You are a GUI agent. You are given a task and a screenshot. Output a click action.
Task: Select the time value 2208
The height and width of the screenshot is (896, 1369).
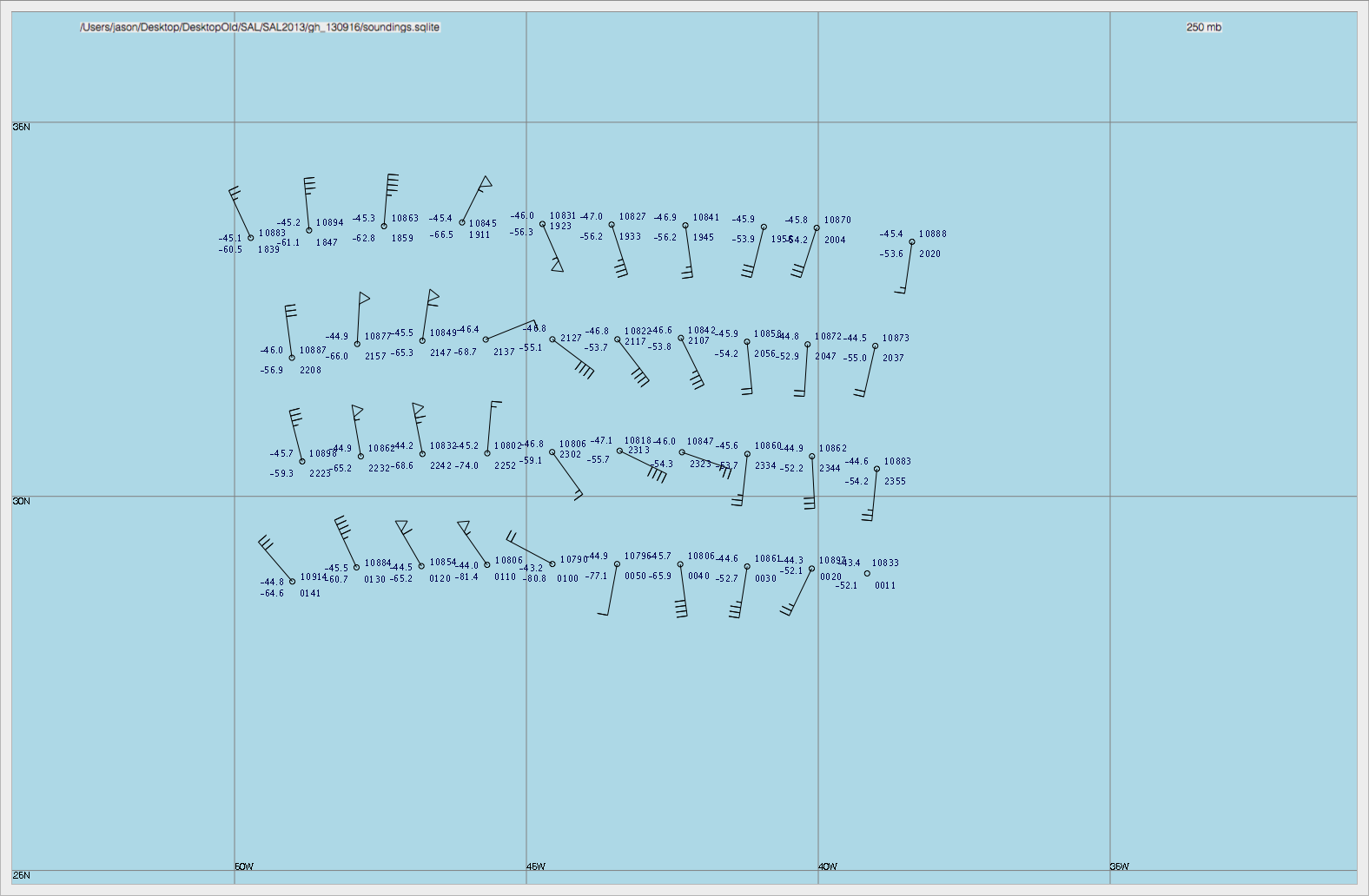[x=311, y=371]
